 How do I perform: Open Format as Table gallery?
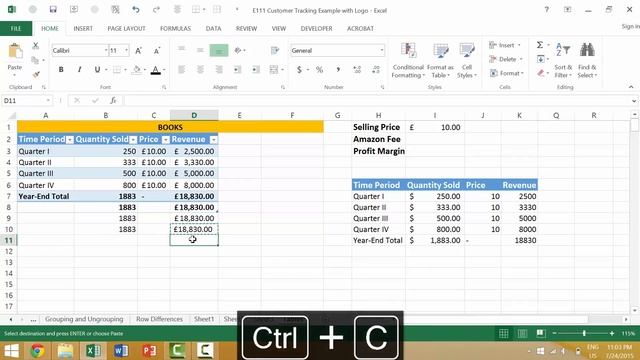[x=440, y=60]
